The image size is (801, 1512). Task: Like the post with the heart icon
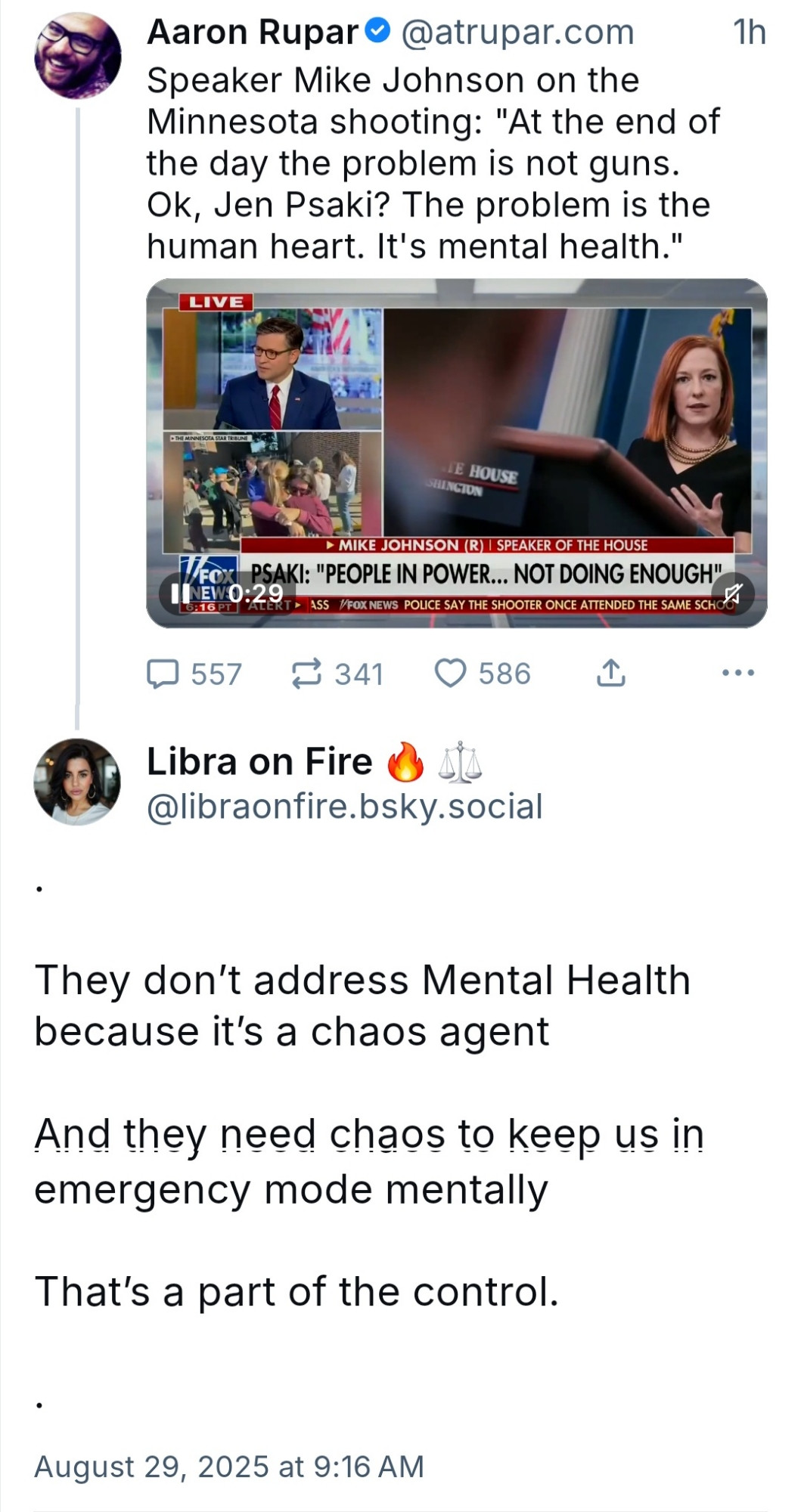point(450,673)
